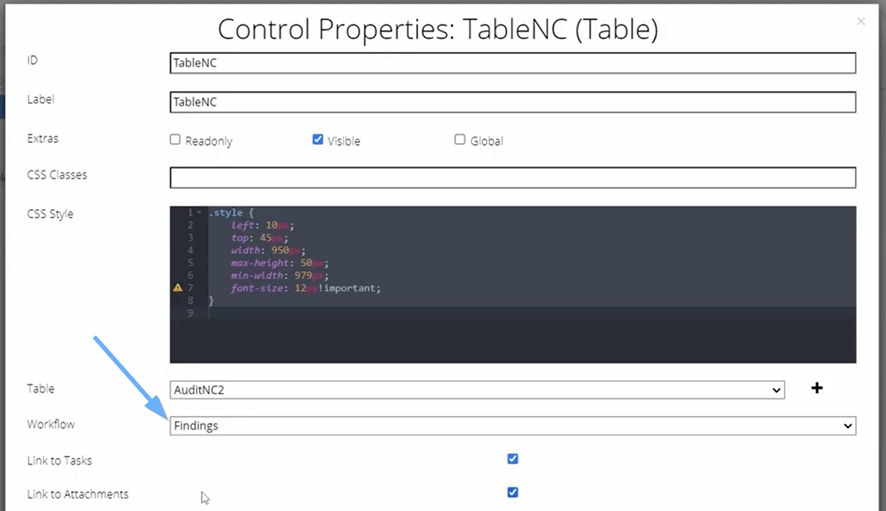Click the Global label text

pyautogui.click(x=487, y=141)
